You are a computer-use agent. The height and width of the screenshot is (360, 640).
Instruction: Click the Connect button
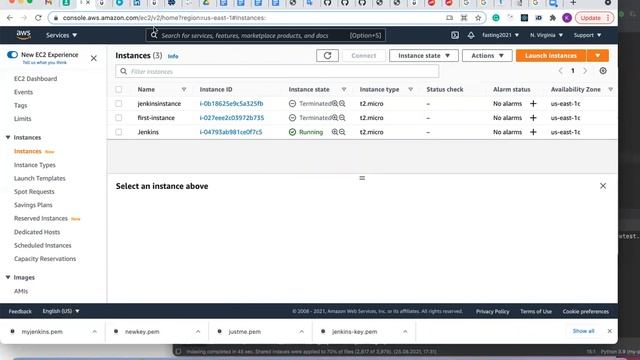[364, 56]
